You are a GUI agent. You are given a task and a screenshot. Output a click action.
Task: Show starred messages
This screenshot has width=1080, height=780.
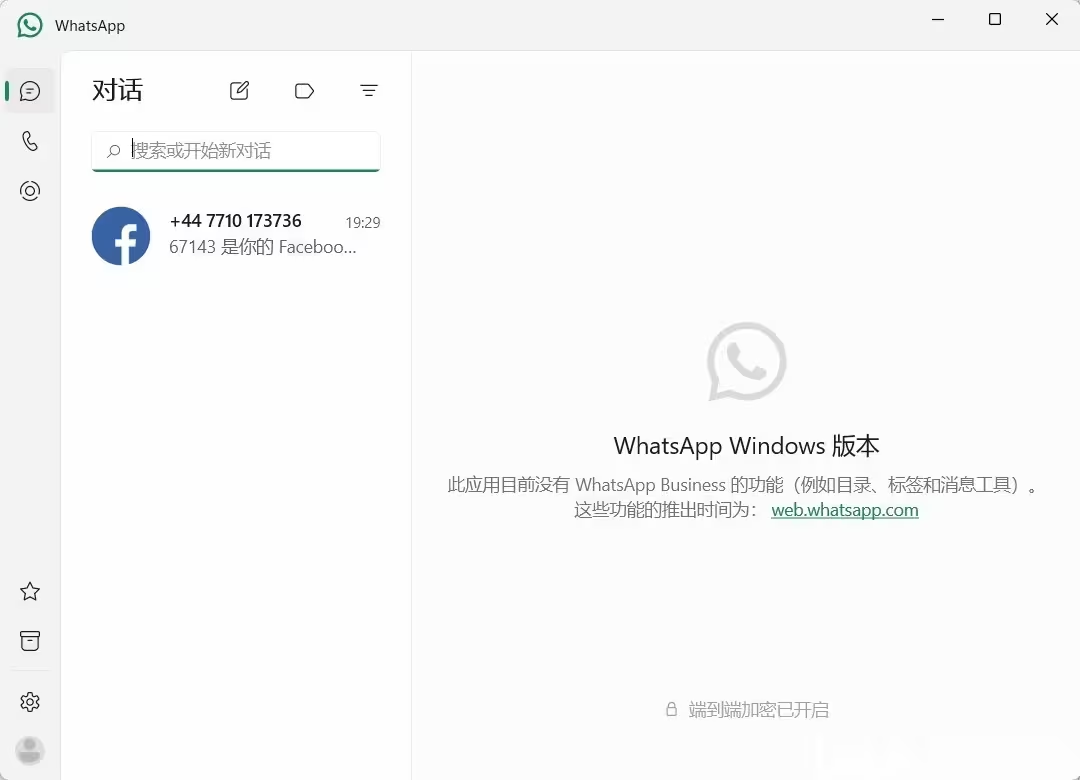point(30,591)
